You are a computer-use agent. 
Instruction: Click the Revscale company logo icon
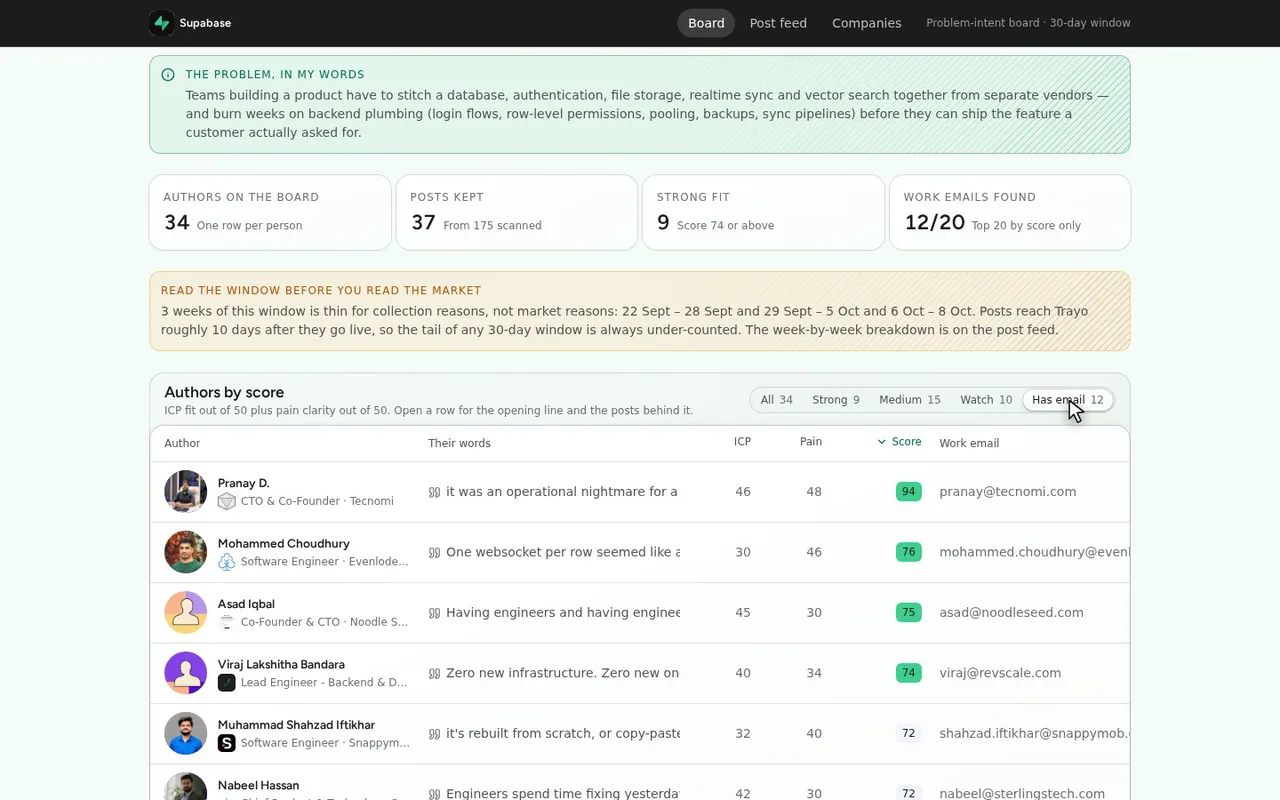(x=227, y=683)
